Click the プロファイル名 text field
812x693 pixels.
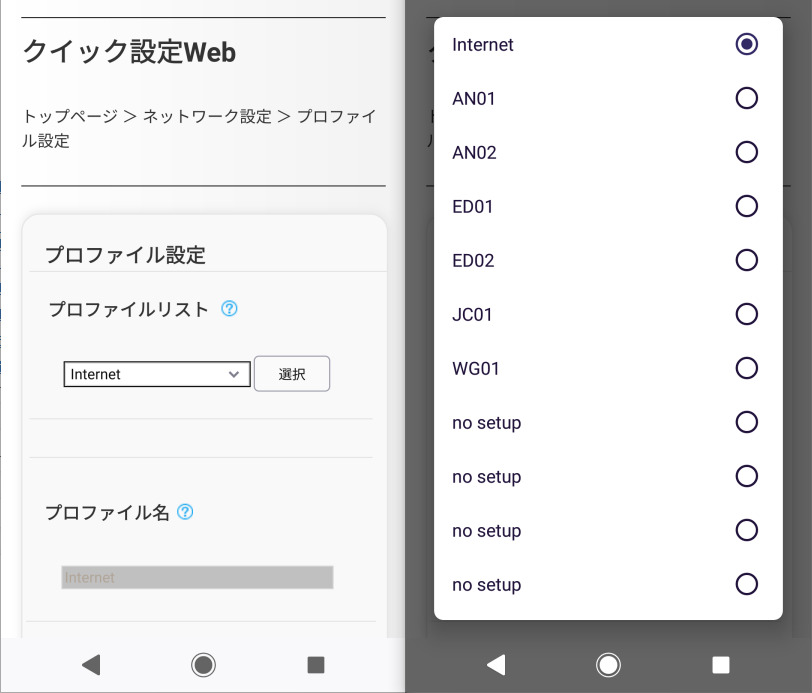point(197,577)
